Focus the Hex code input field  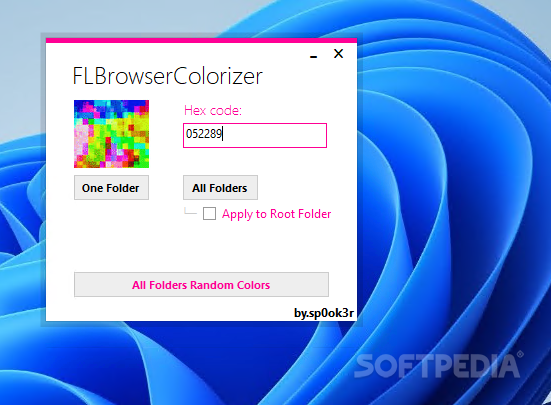coord(255,135)
